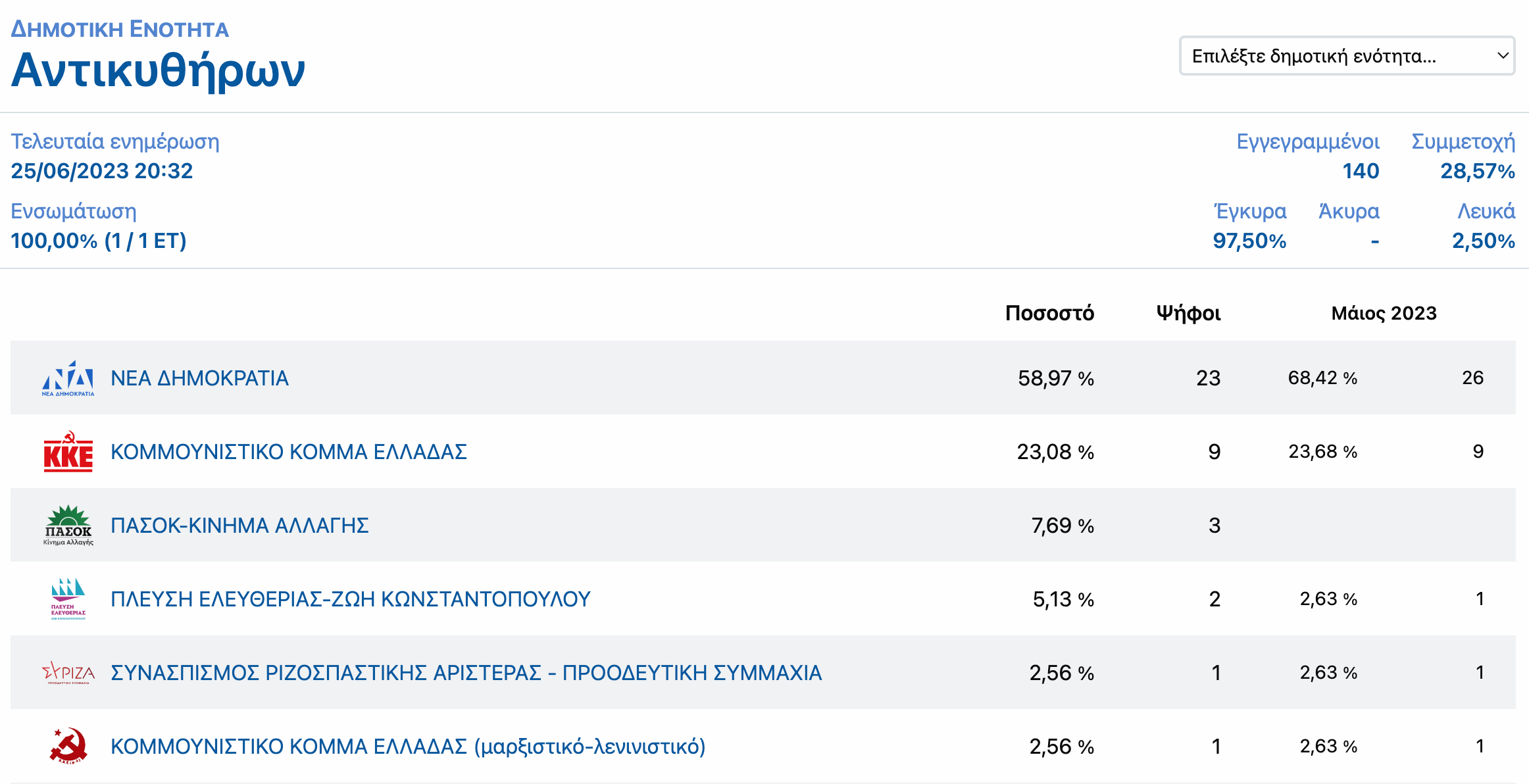The image size is (1529, 784).
Task: Select the ΠΑΣΟΚ-ΚΙΝΗΜΑ ΑΛΛΑΓΗΣ link
Action: tap(239, 526)
